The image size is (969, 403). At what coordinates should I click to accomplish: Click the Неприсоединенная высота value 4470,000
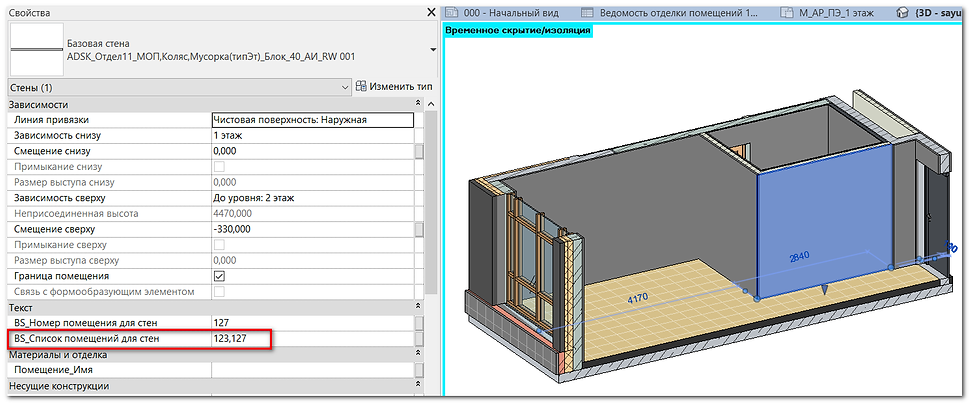click(312, 214)
